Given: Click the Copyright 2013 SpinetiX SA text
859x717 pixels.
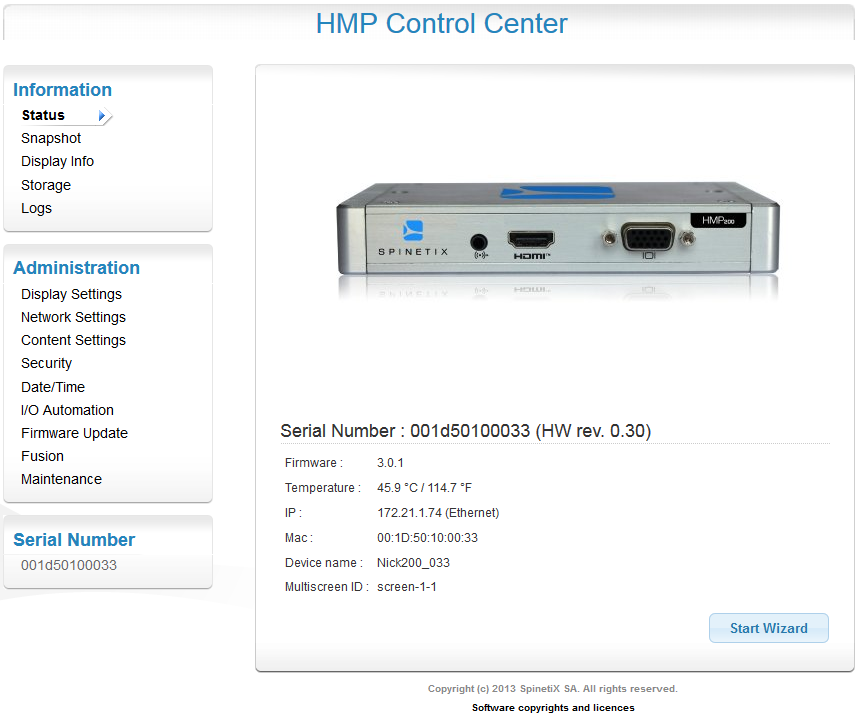Looking at the screenshot, I should point(553,689).
